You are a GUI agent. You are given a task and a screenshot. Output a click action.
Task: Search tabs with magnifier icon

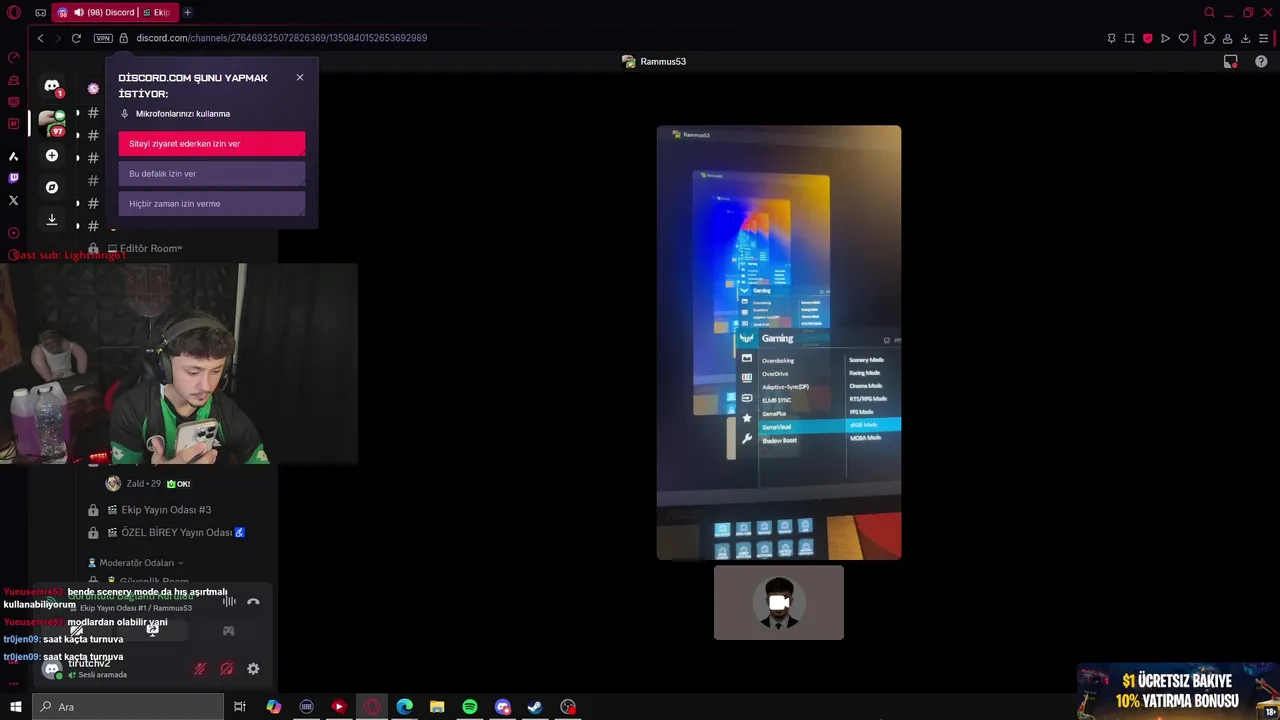pos(1209,12)
